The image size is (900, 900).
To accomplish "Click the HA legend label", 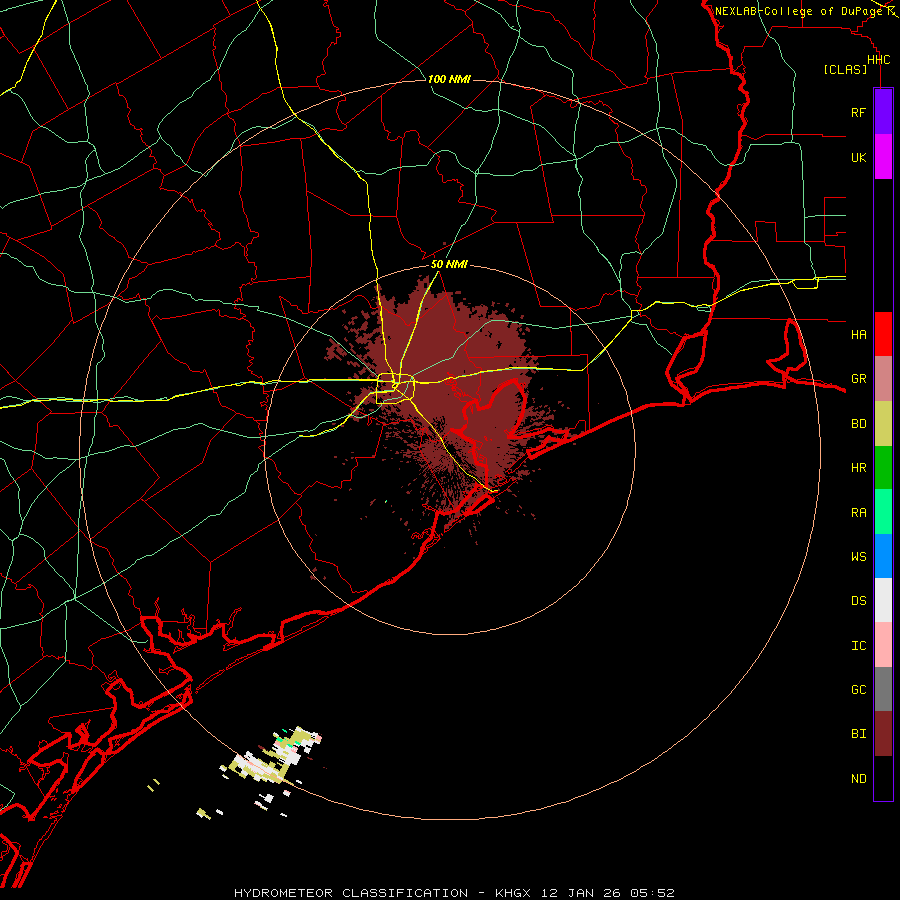I will [858, 334].
